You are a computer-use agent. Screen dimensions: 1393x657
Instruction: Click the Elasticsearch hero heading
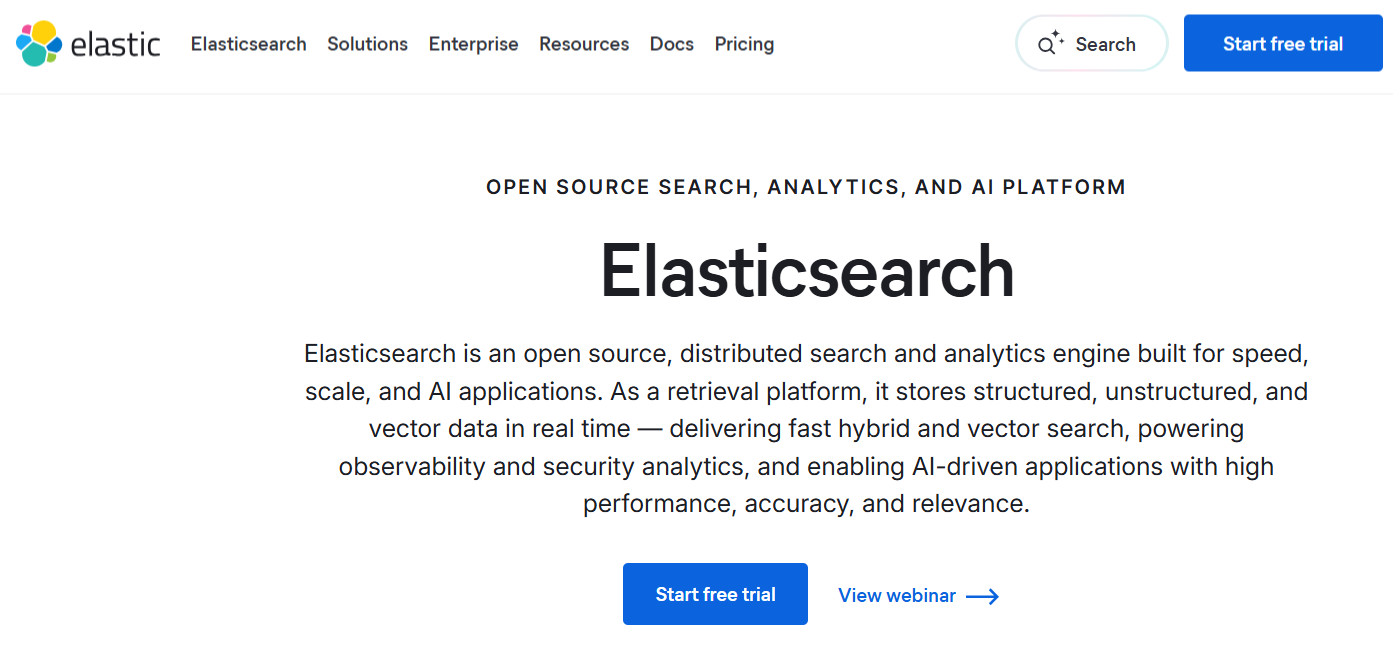806,270
